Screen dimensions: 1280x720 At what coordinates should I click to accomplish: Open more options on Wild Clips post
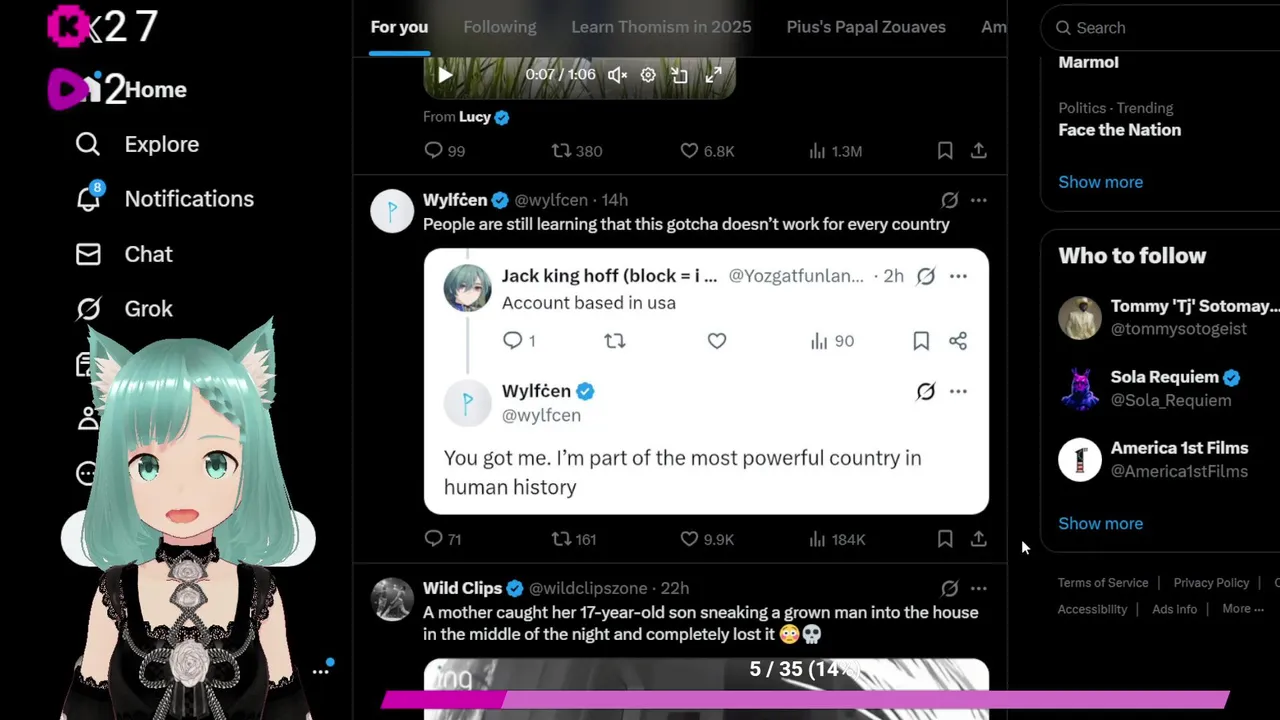tap(978, 588)
